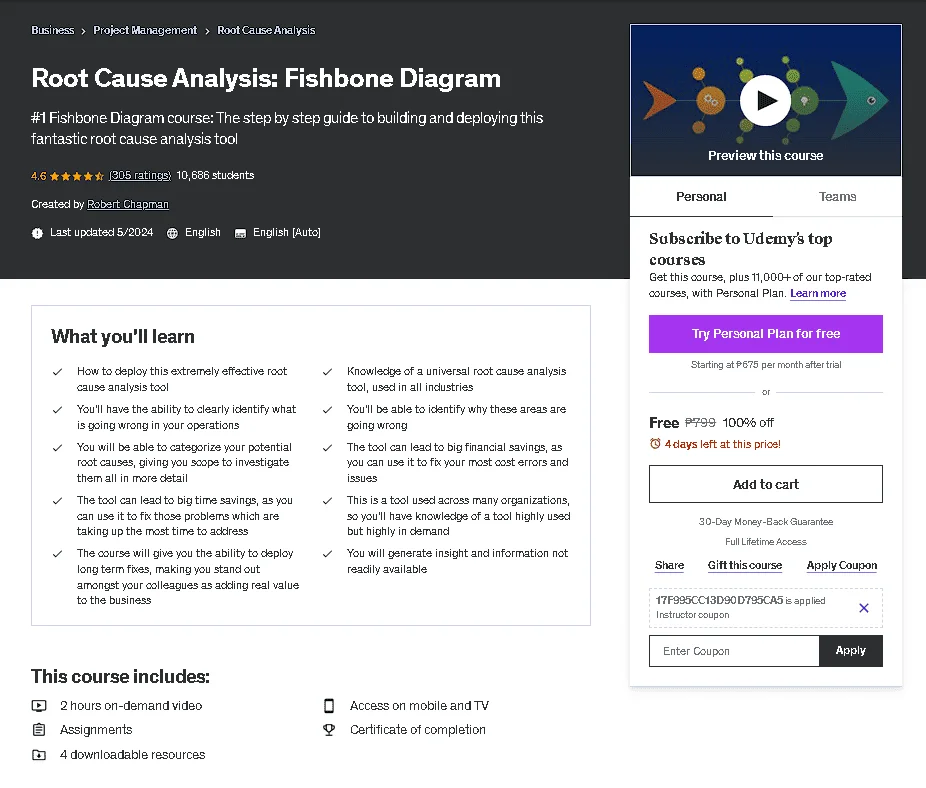Image resolution: width=926 pixels, height=788 pixels.
Task: Click the globe language icon
Action: 172,233
